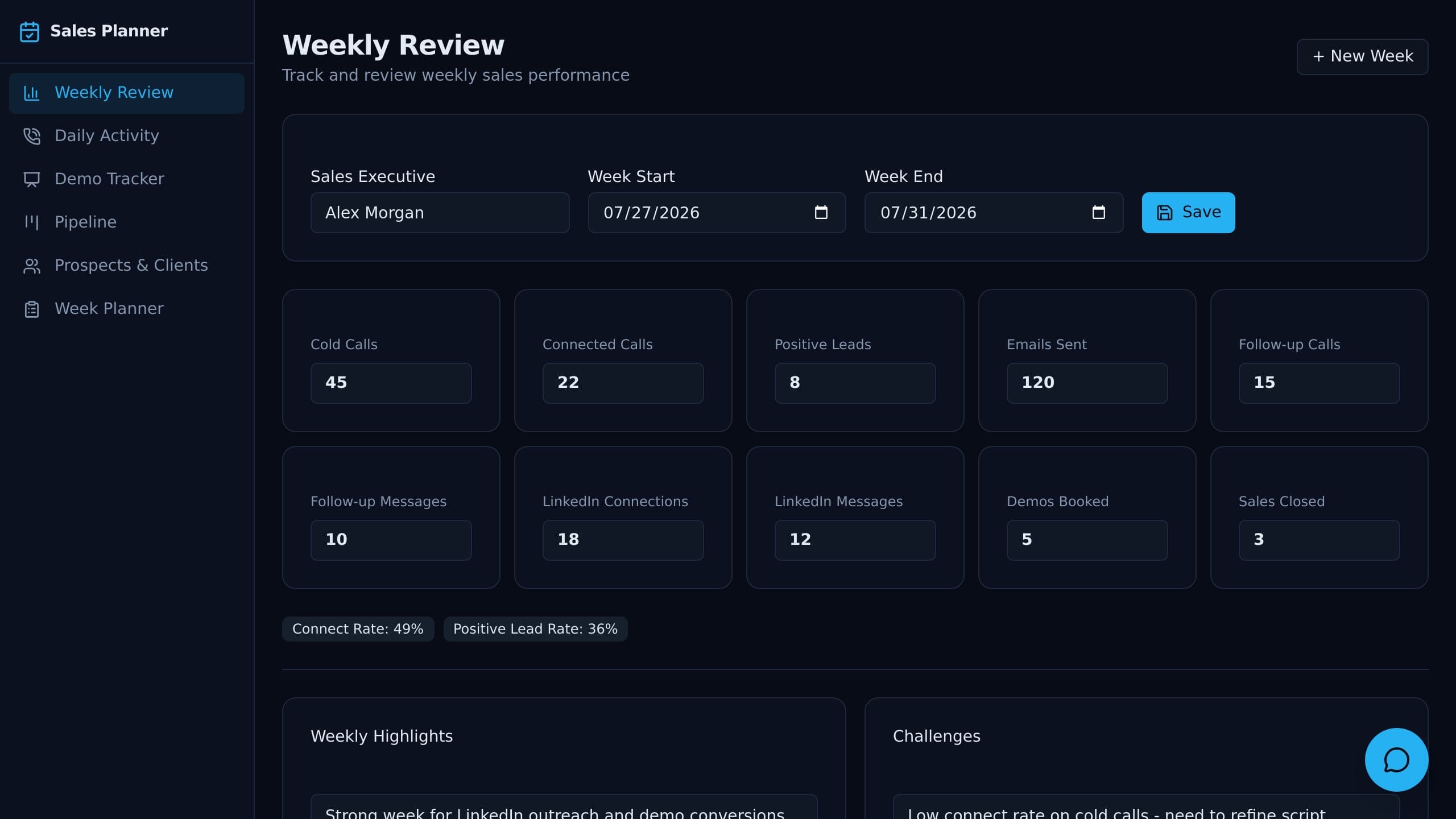Click the Connected Calls label
The height and width of the screenshot is (819, 1456).
tap(597, 345)
